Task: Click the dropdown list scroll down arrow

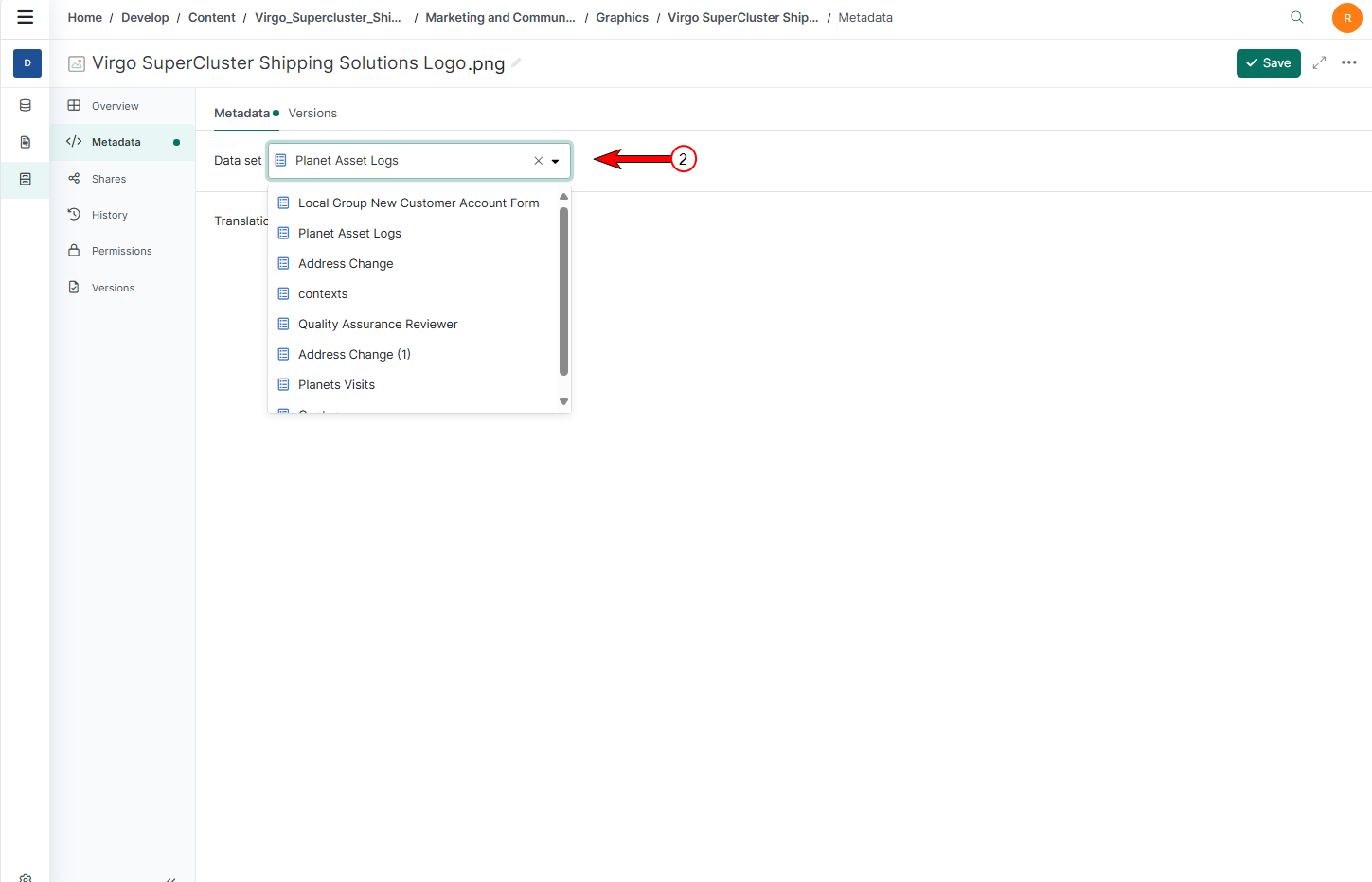Action: coord(563,402)
